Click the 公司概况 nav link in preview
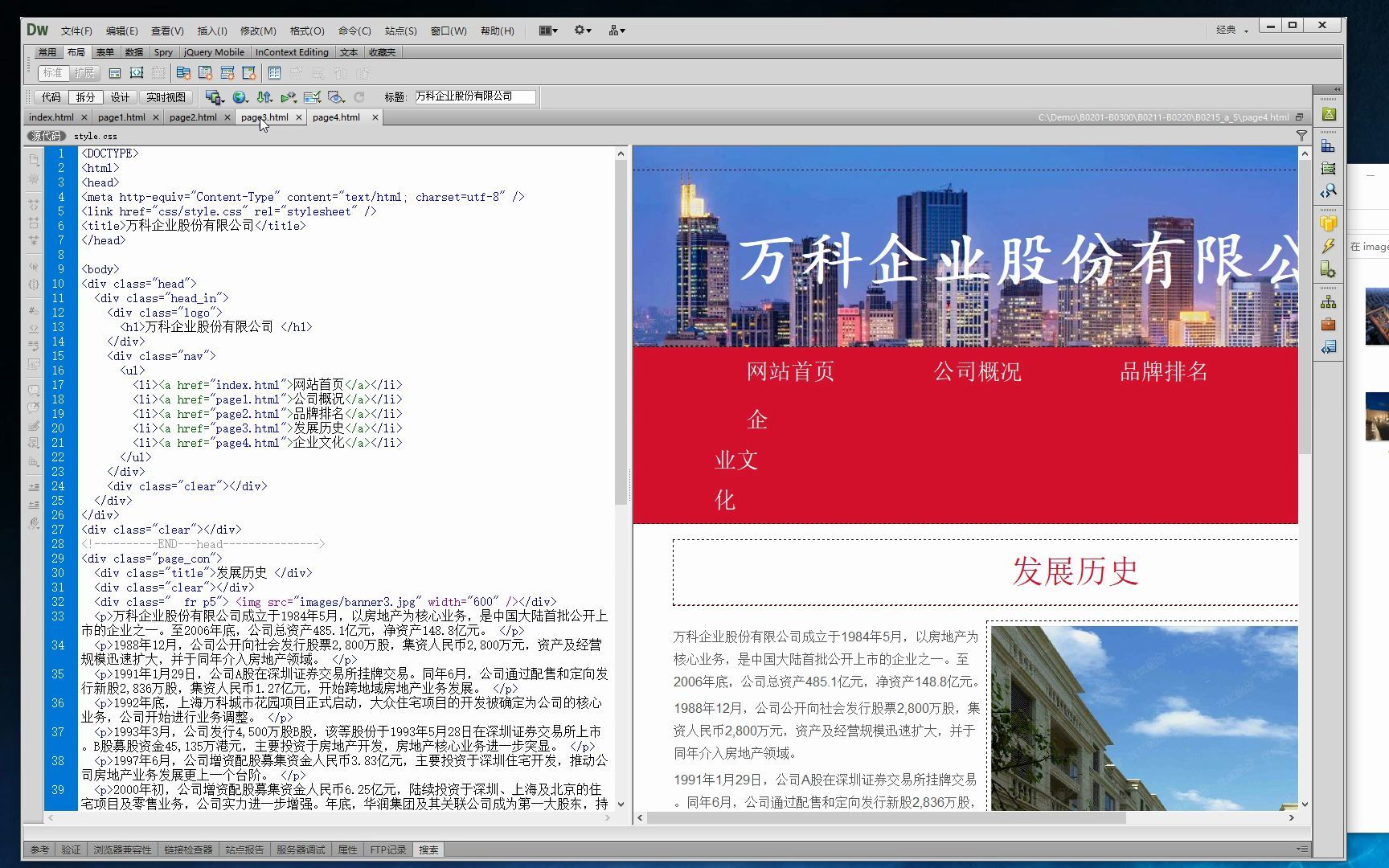 [x=977, y=372]
